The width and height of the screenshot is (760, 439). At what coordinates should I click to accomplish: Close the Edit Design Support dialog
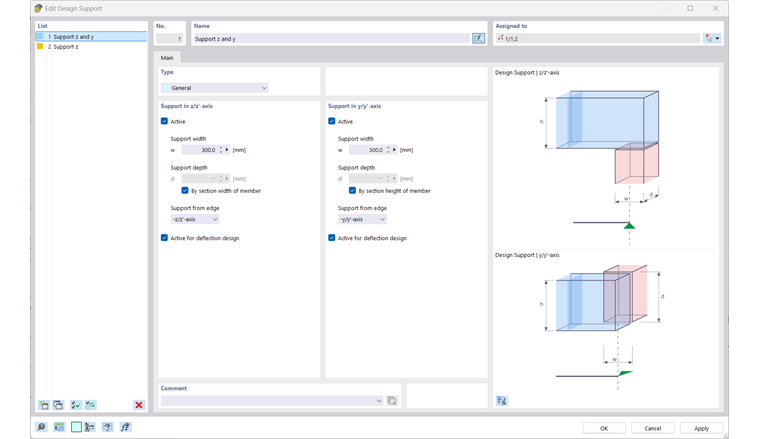pos(715,8)
